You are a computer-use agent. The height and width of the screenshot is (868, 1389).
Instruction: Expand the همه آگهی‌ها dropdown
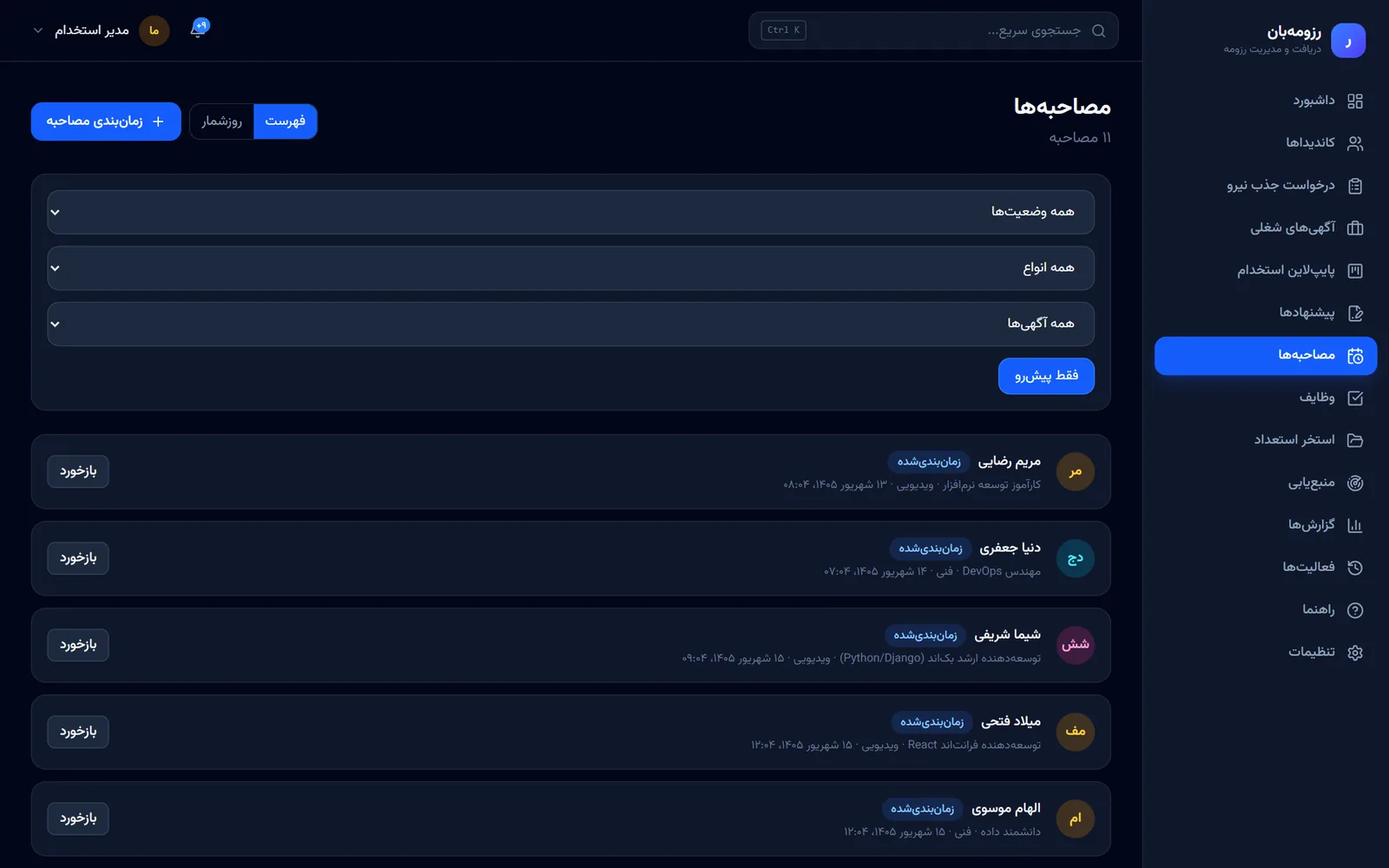click(570, 324)
